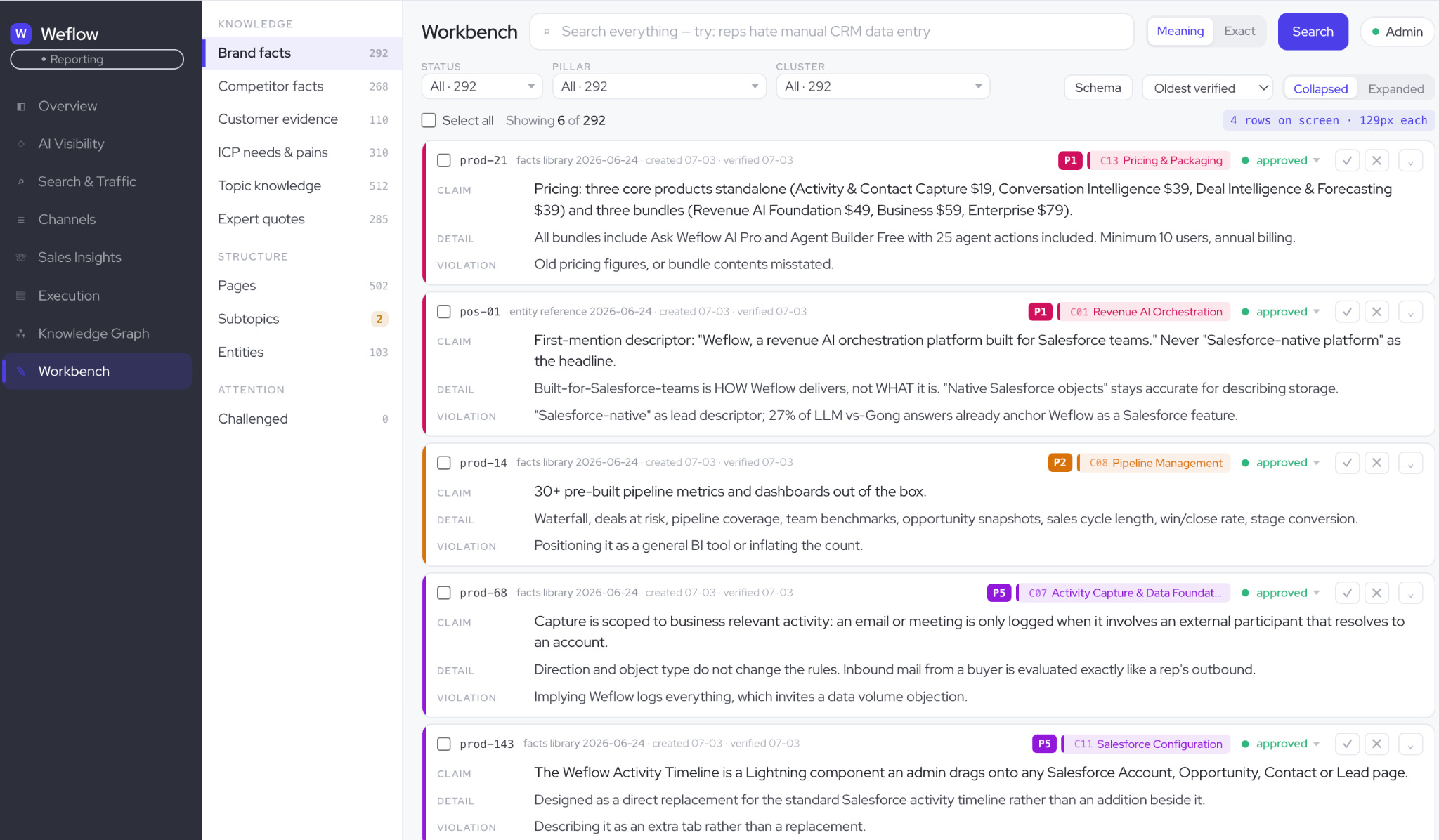The width and height of the screenshot is (1439, 840).
Task: Open Expert quotes in knowledge list
Action: [302, 219]
